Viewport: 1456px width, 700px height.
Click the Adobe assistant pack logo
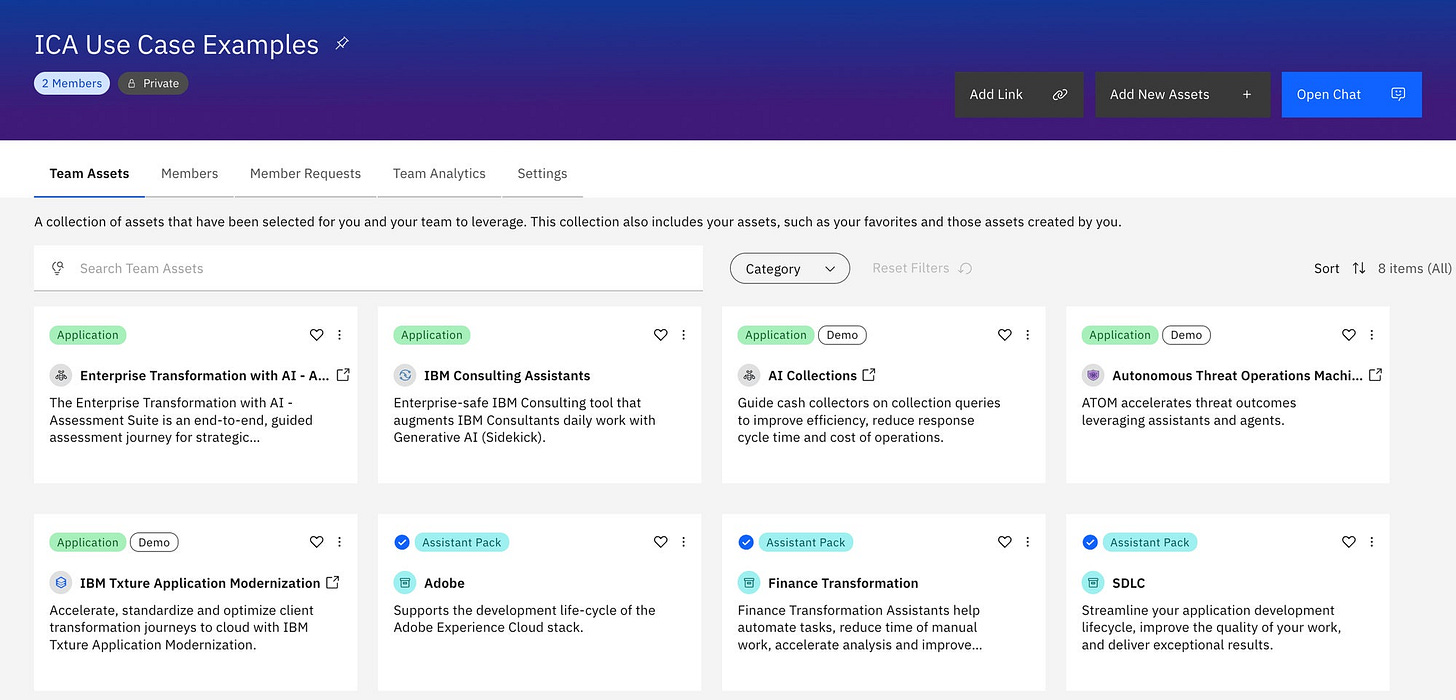click(x=405, y=582)
